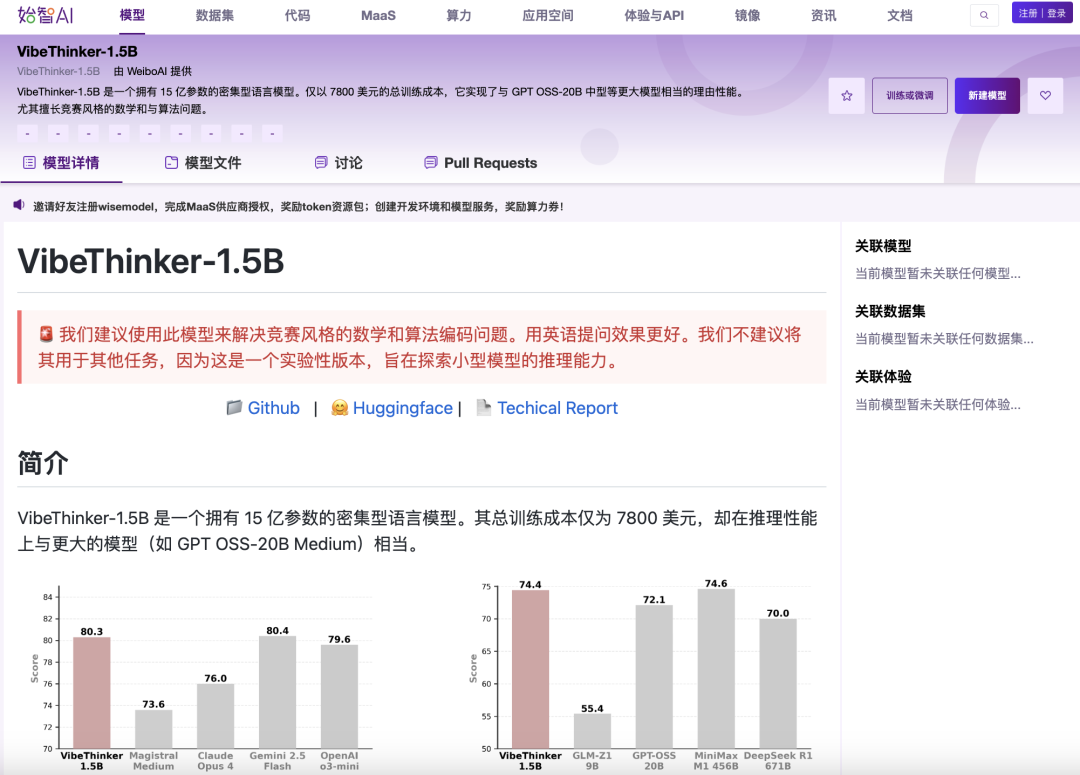Switch to the 讨论 tab
The width and height of the screenshot is (1080, 775).
coord(338,163)
